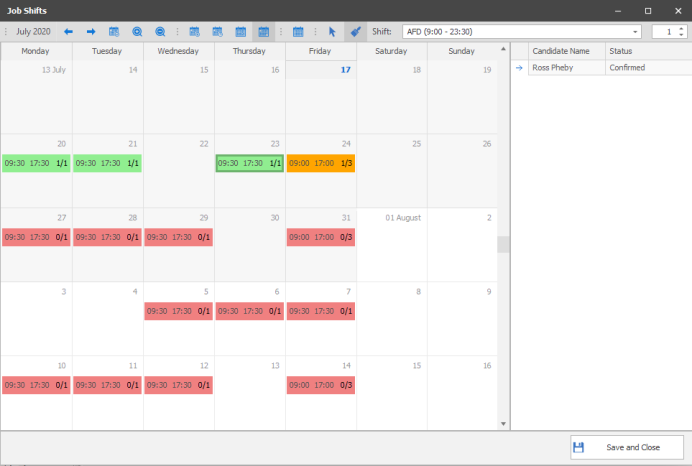Click the blue back arrow in toolbar
The image size is (692, 466).
point(68,32)
